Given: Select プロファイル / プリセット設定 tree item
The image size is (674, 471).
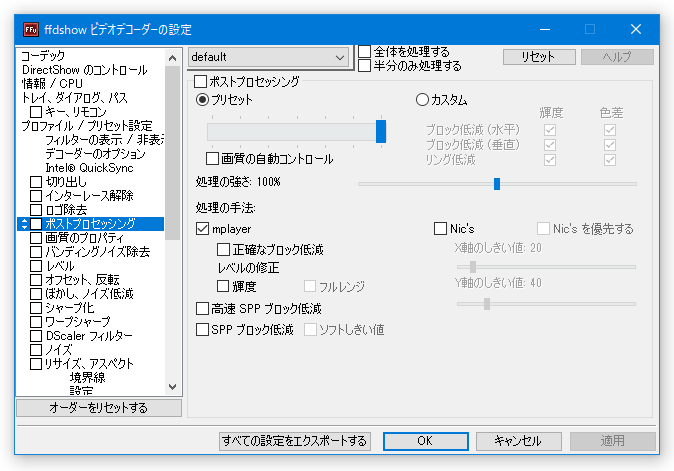Looking at the screenshot, I should pyautogui.click(x=87, y=125).
